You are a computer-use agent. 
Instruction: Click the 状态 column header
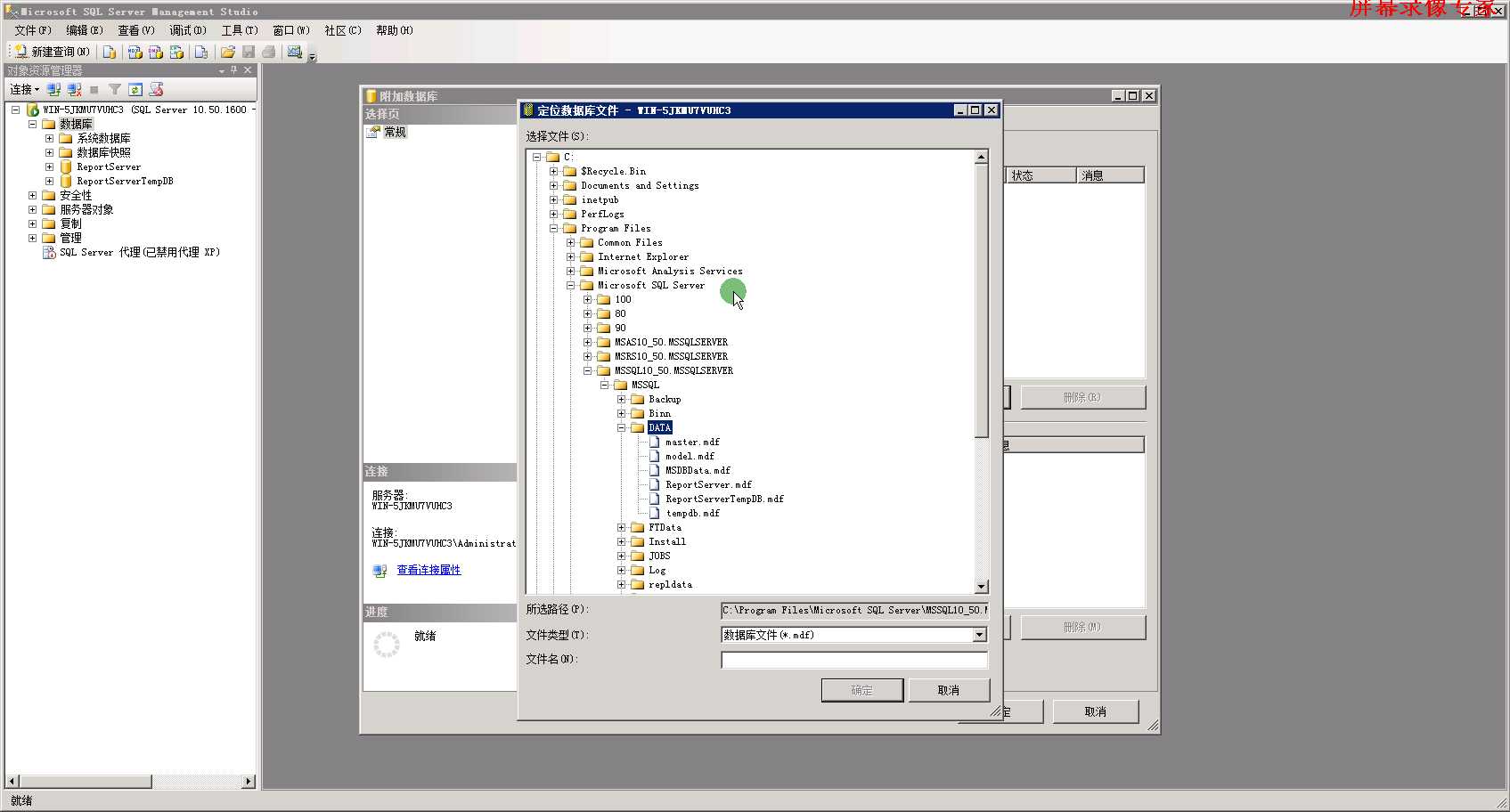point(1040,175)
